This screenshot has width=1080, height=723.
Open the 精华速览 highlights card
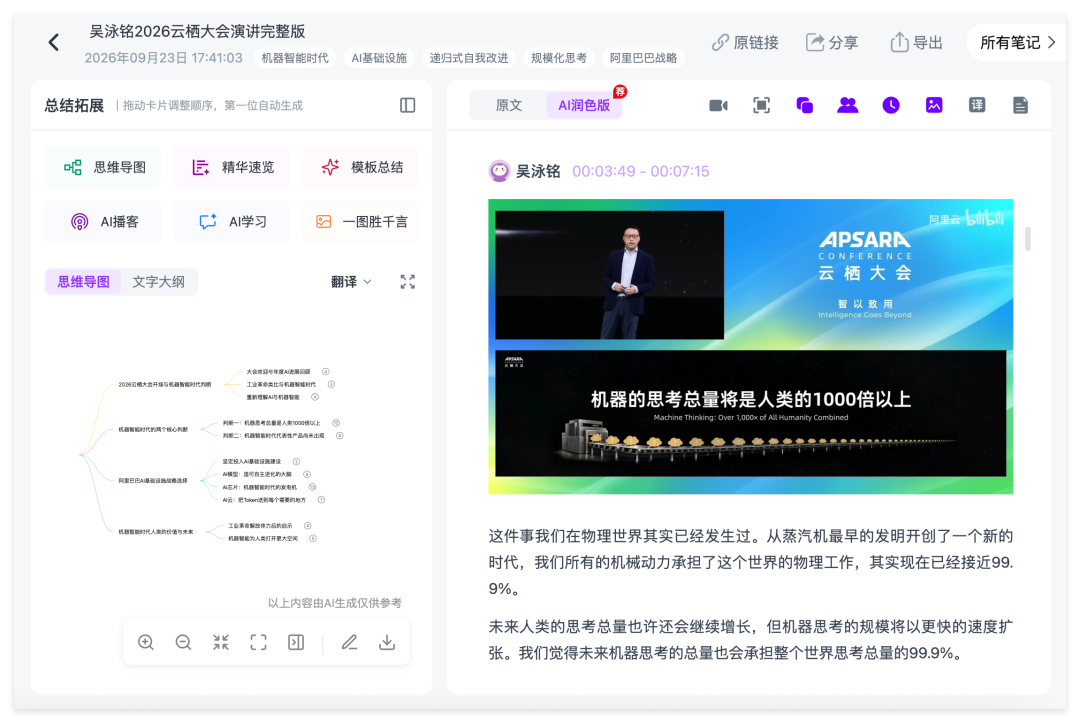coord(232,167)
